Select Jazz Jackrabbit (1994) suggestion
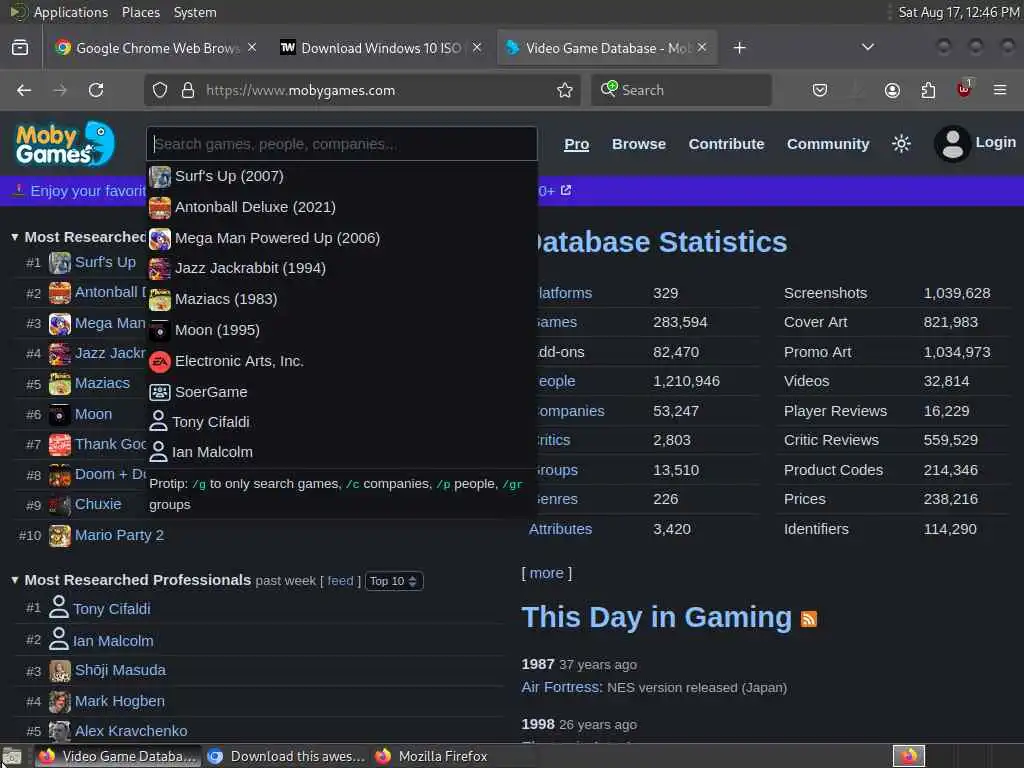 click(x=342, y=268)
